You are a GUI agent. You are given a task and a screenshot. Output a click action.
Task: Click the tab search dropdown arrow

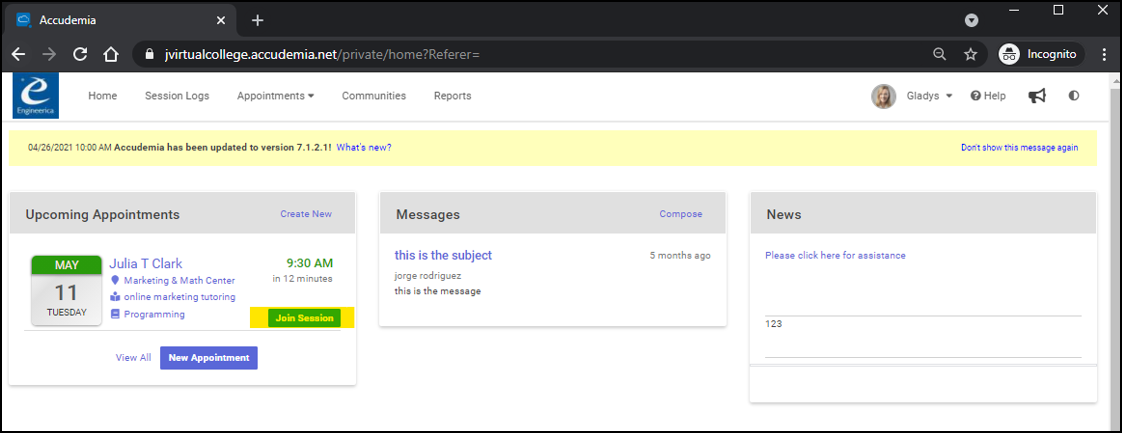point(971,21)
